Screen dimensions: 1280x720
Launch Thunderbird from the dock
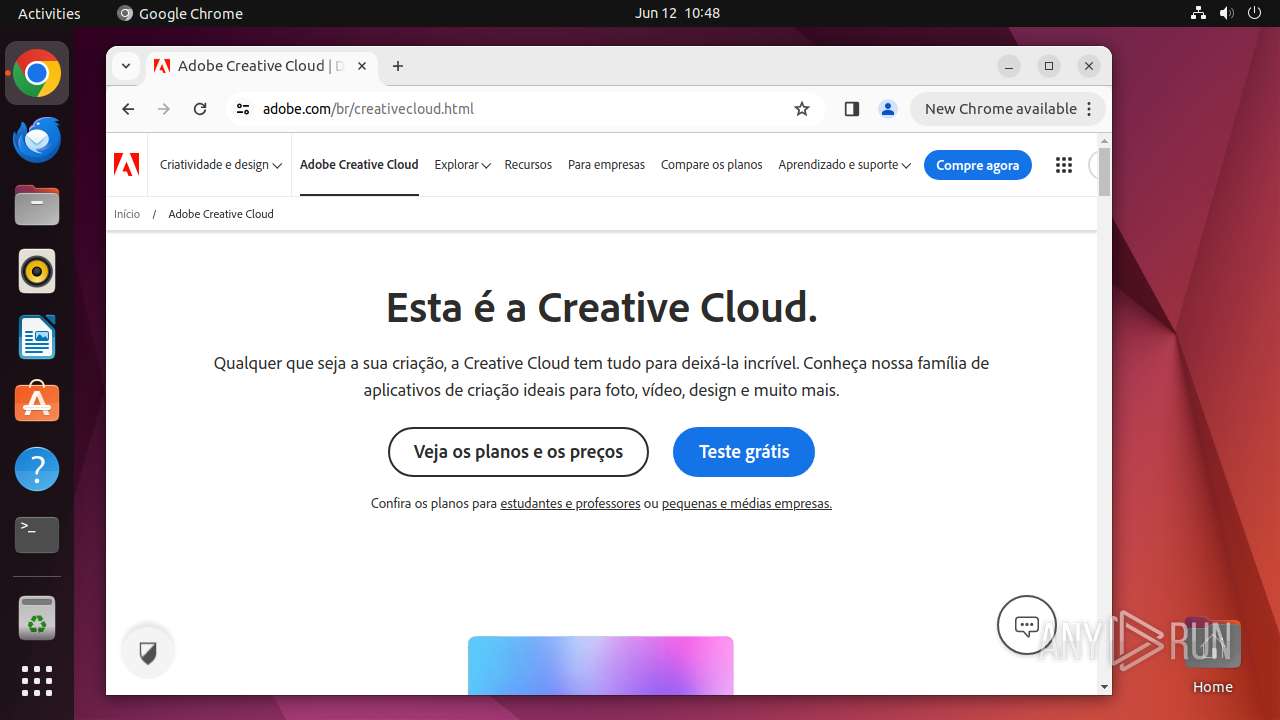coord(37,139)
